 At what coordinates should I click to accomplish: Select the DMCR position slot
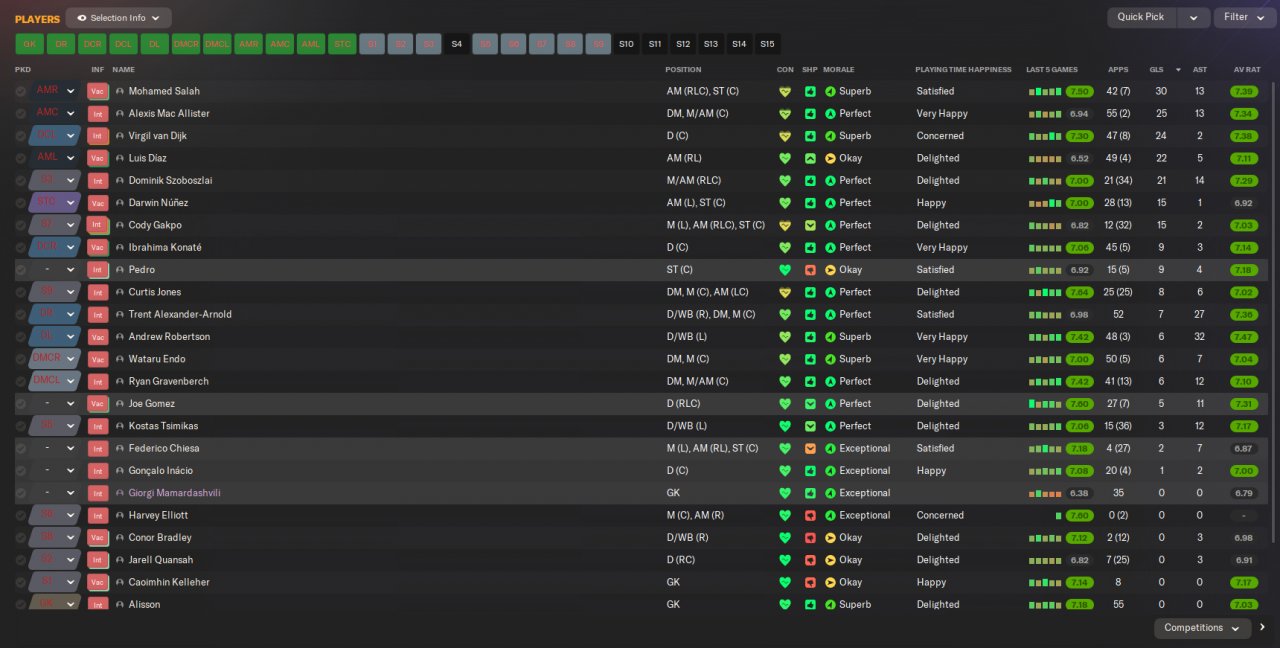pyautogui.click(x=185, y=44)
